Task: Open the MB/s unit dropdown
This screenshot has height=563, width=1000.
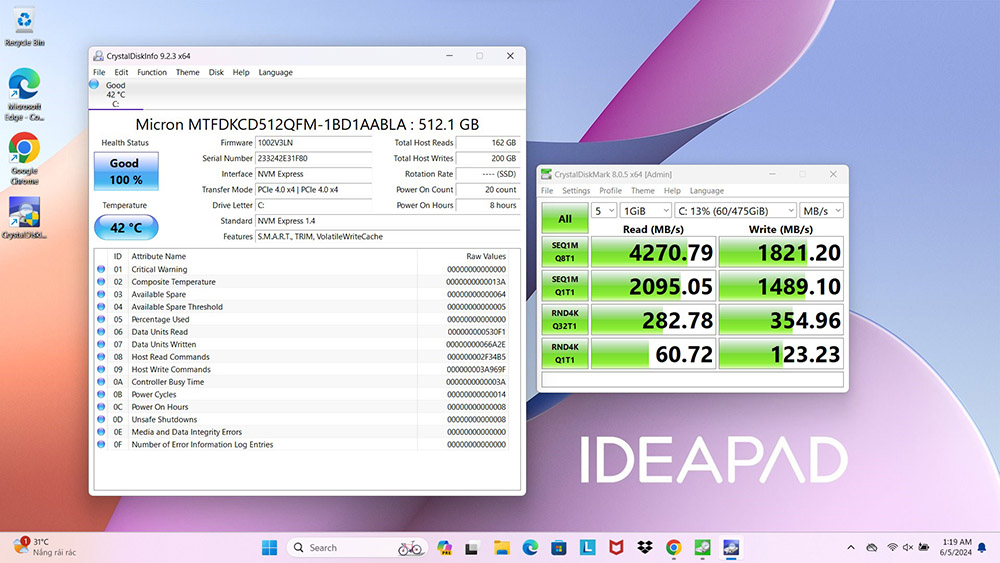Action: (x=822, y=210)
